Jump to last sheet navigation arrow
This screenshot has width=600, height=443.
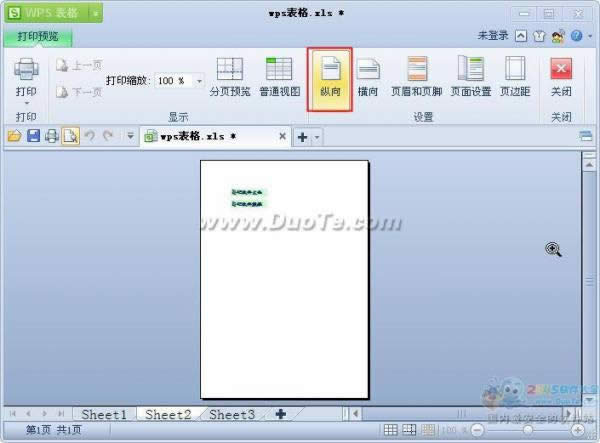click(x=60, y=414)
